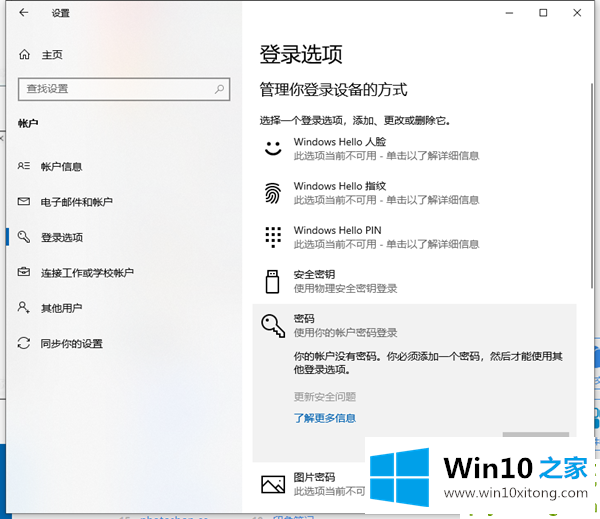Click the 登录选项 key icon in sidebar

pos(24,237)
